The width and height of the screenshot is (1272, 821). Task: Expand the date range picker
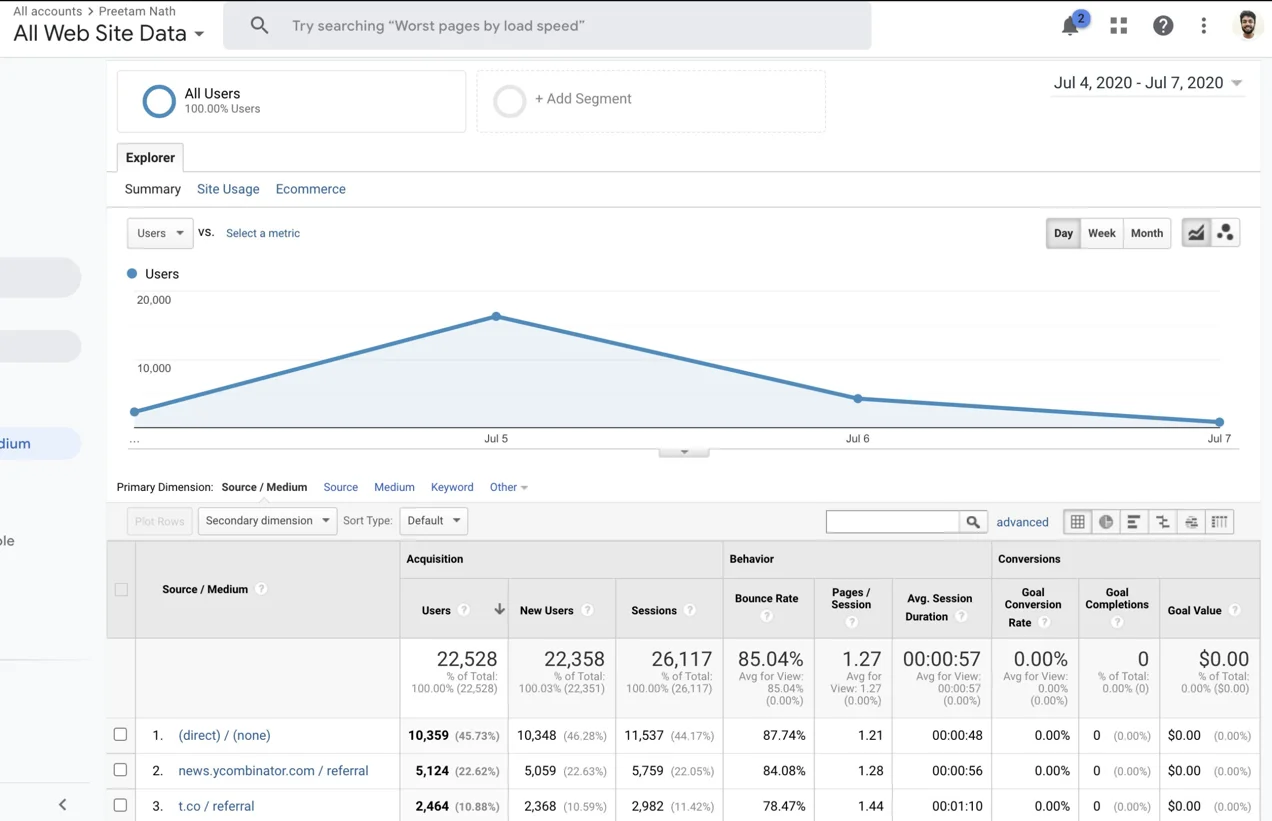pos(1147,83)
